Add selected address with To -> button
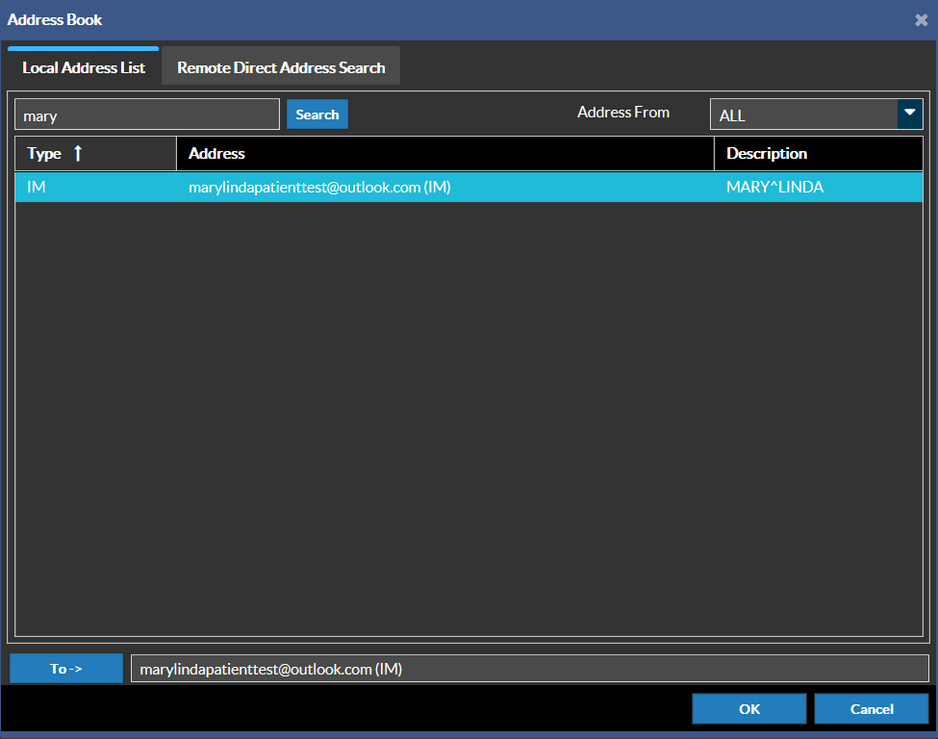This screenshot has height=739, width=938. click(x=66, y=668)
